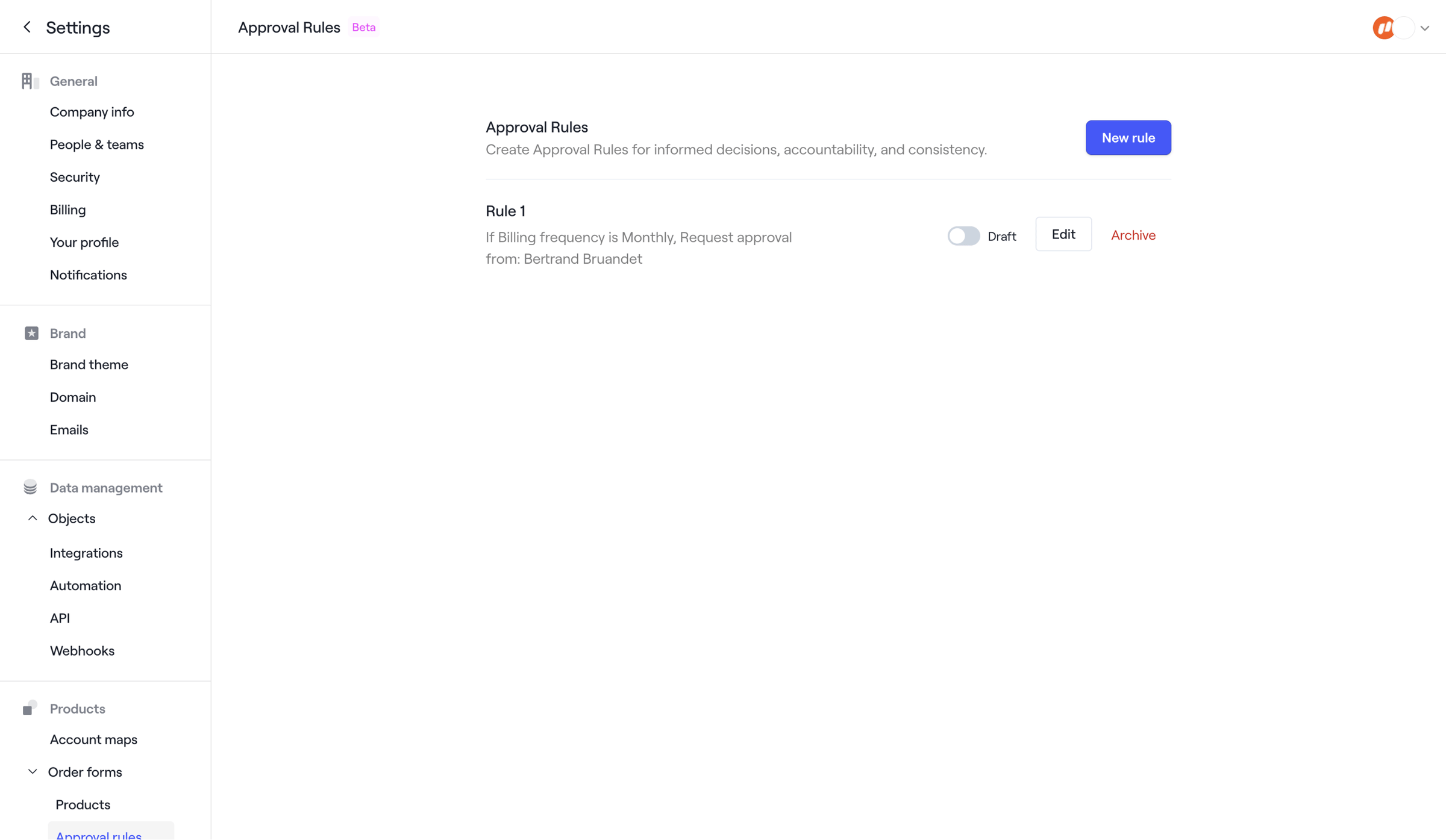Open the Billing page
Screen dimensions: 1446x840
(x=67, y=210)
